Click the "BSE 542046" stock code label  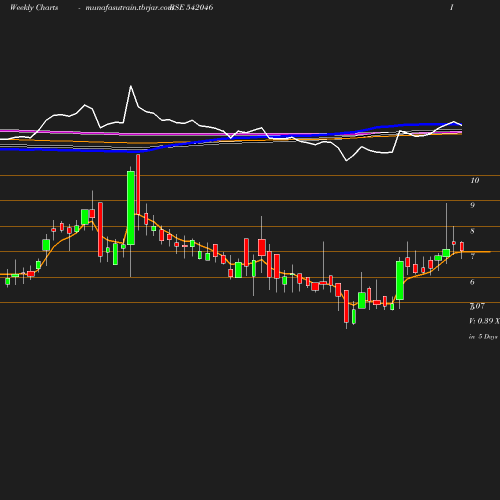[x=192, y=7]
